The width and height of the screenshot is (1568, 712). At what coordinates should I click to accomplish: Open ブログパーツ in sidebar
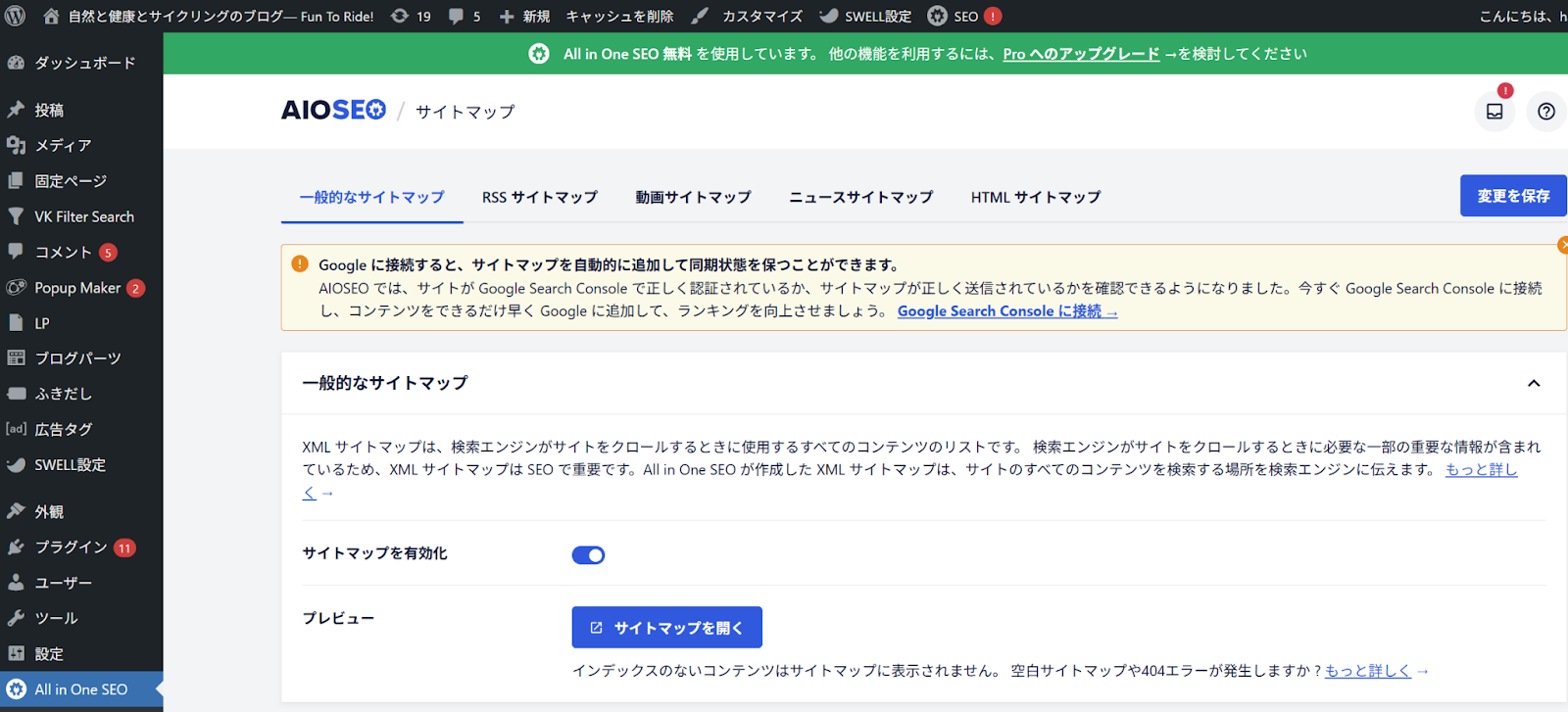click(81, 358)
